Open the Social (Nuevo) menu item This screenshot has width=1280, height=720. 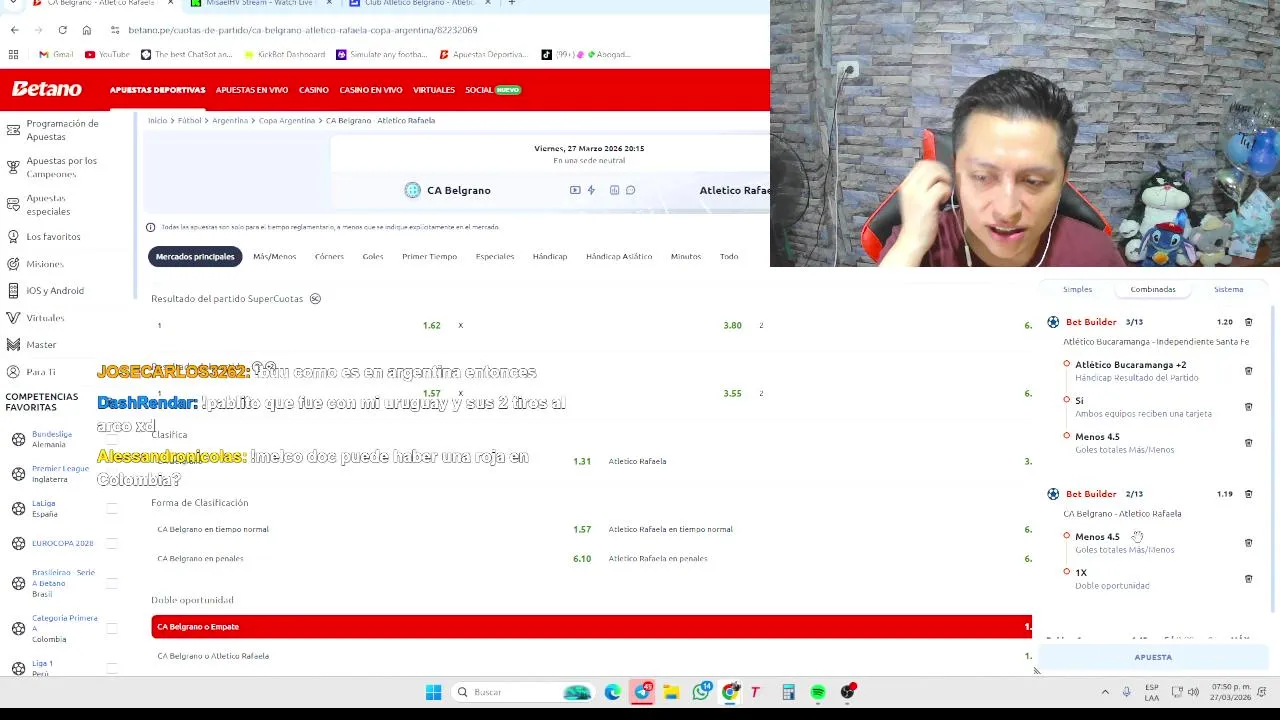pyautogui.click(x=493, y=90)
